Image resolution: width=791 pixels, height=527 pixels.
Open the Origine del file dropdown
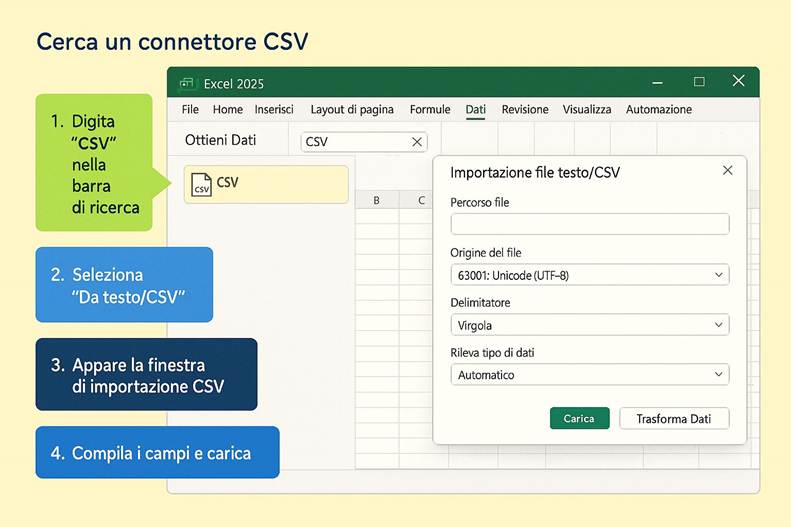[590, 275]
